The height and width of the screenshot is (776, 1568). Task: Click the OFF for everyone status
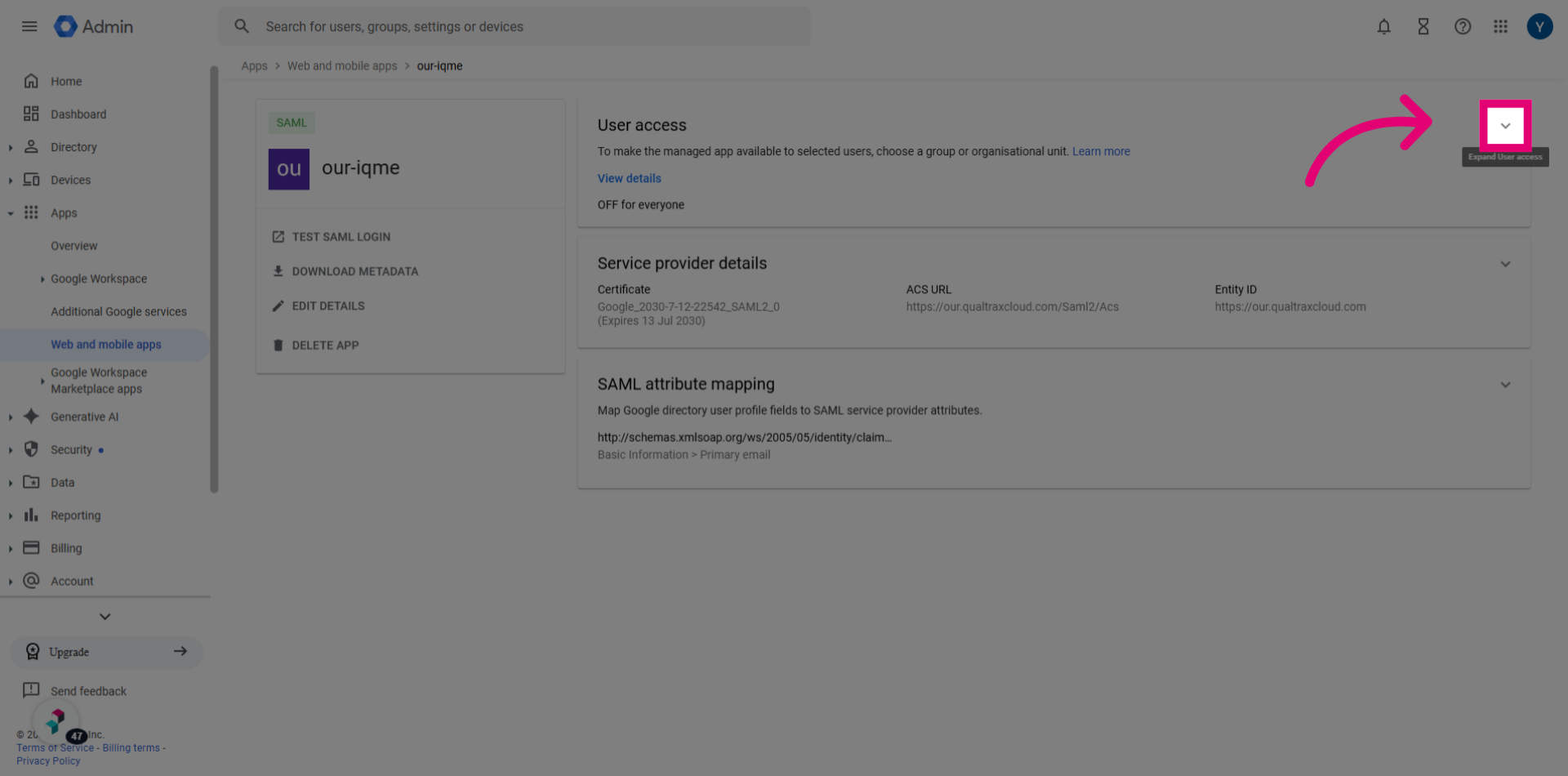pyautogui.click(x=641, y=205)
